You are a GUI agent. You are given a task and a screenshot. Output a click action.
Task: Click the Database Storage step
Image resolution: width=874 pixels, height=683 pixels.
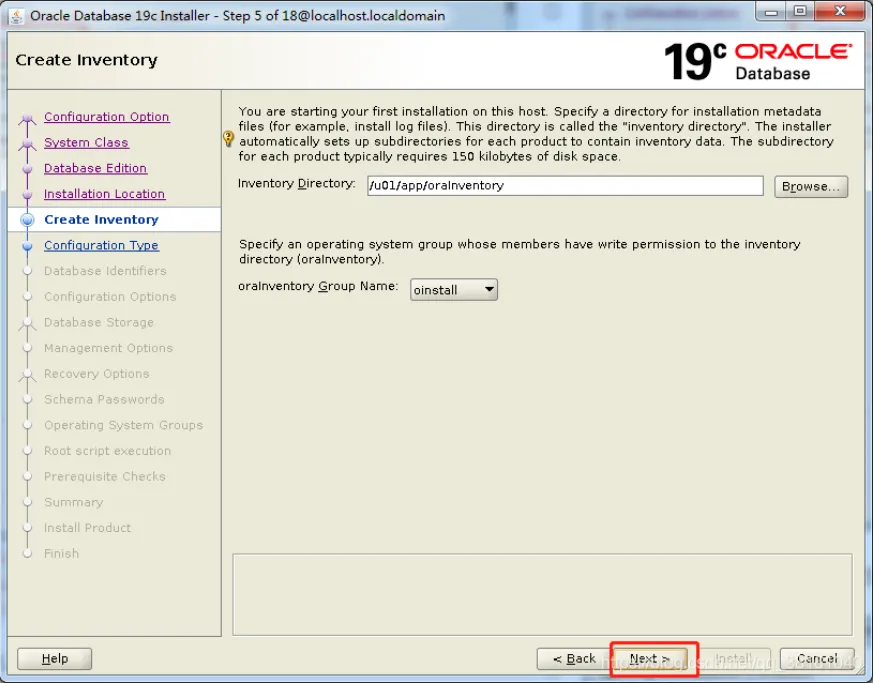(99, 322)
